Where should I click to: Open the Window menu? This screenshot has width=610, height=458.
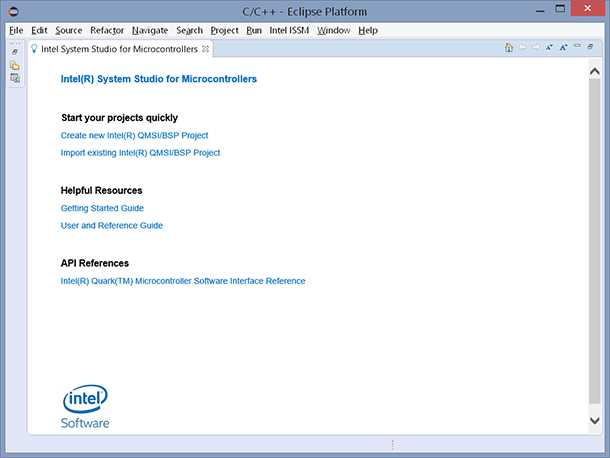click(x=333, y=30)
